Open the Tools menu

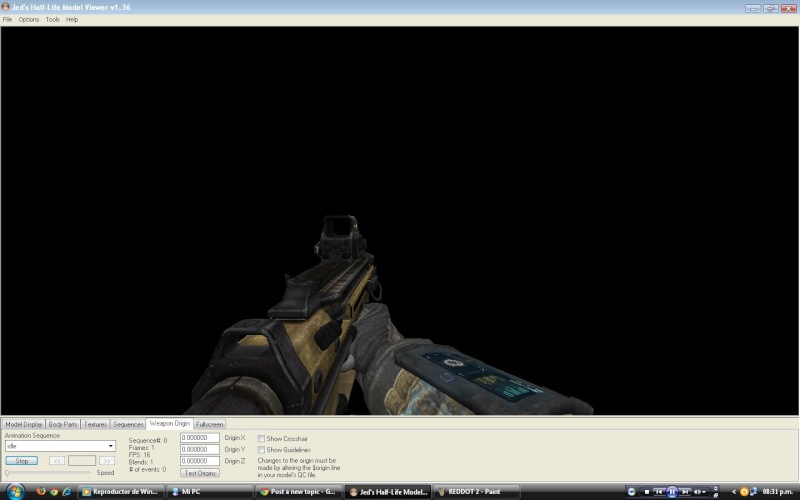[x=53, y=19]
